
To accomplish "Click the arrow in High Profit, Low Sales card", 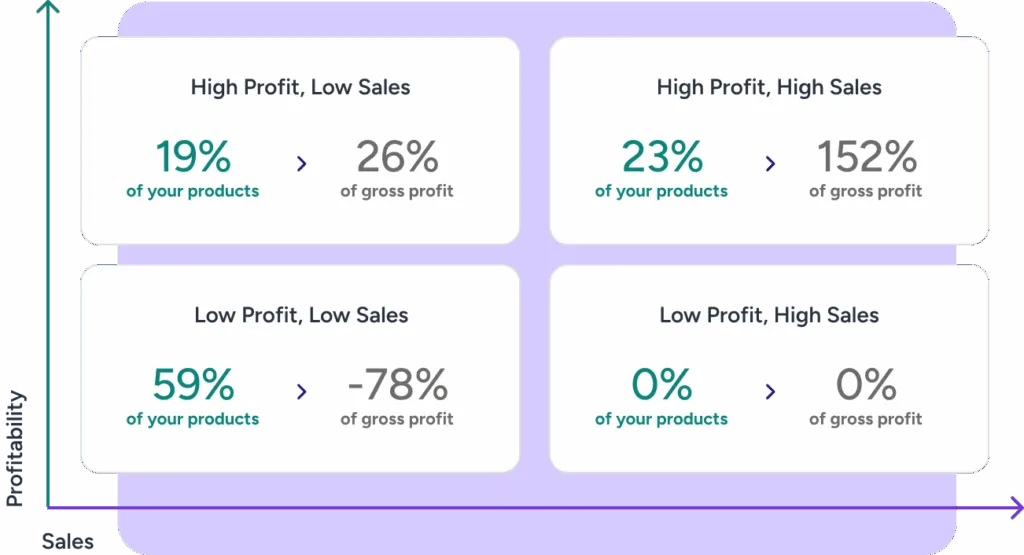I will coord(302,164).
